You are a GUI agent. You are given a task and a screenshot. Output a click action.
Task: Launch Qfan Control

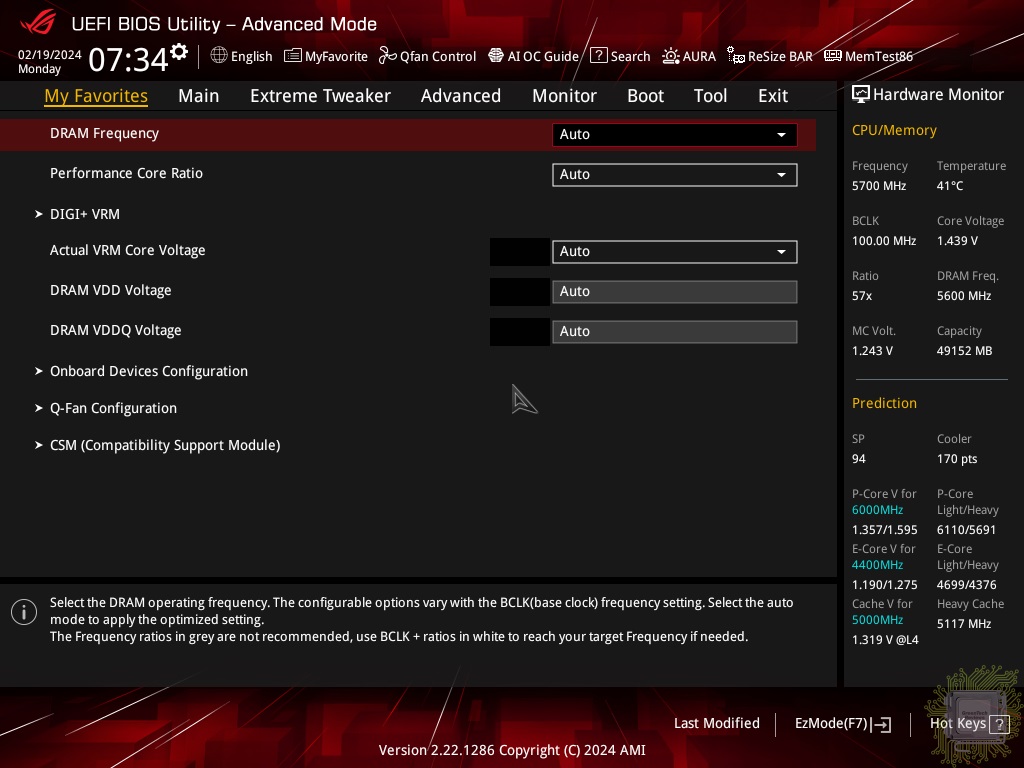click(427, 56)
